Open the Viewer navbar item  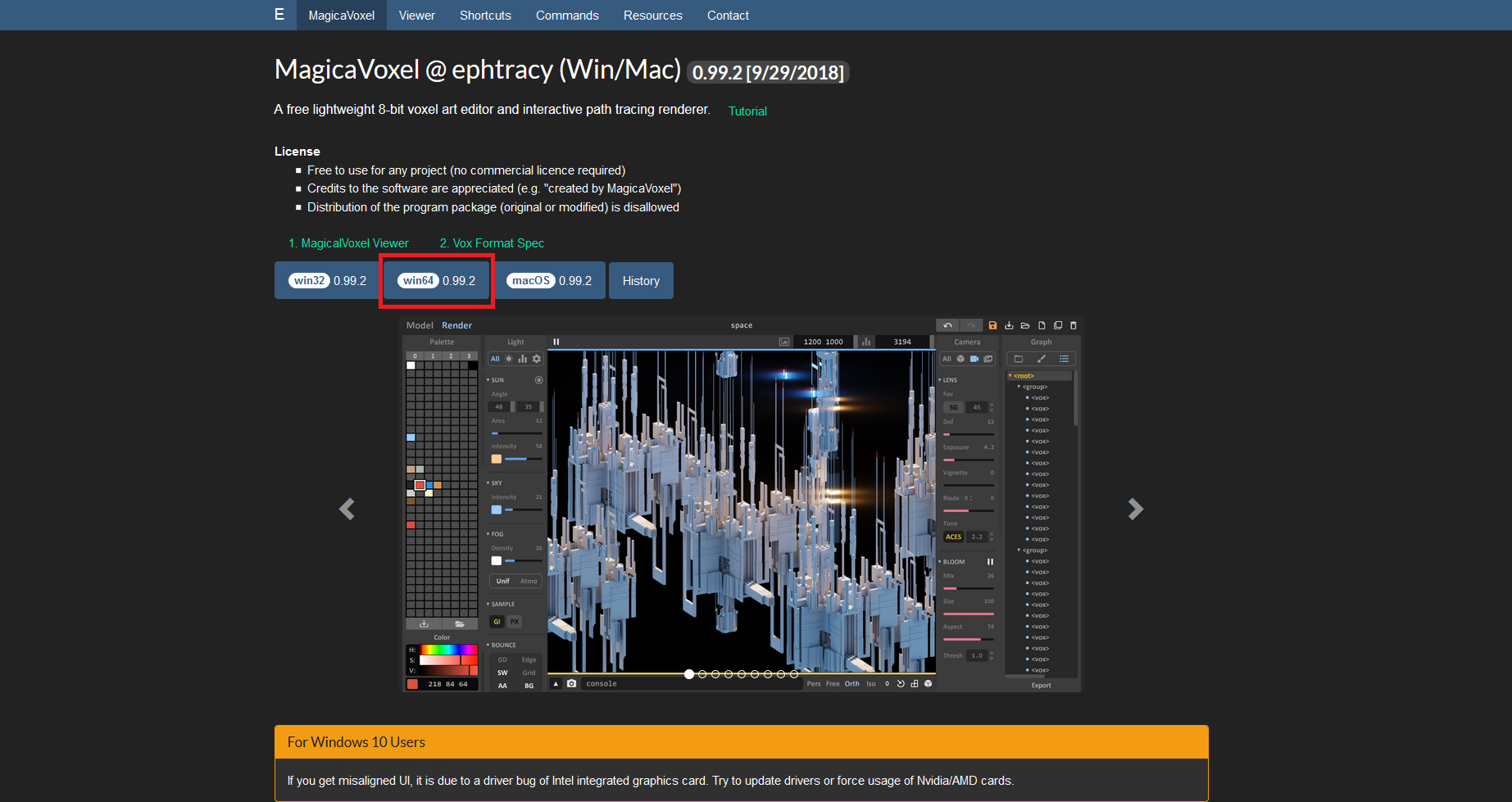pyautogui.click(x=417, y=15)
